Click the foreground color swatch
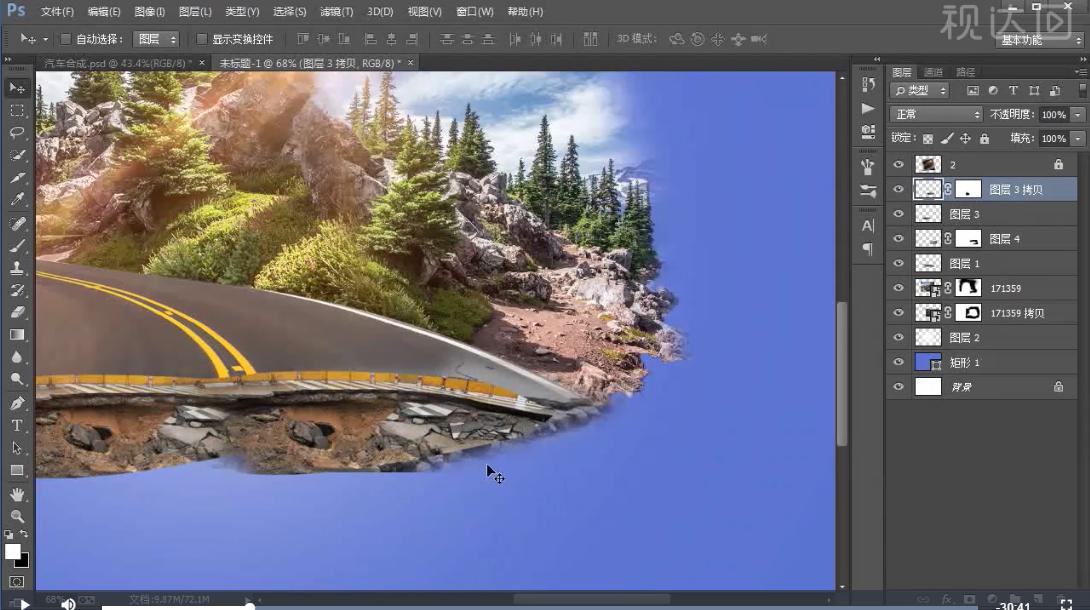The width and height of the screenshot is (1090, 610). click(x=13, y=551)
